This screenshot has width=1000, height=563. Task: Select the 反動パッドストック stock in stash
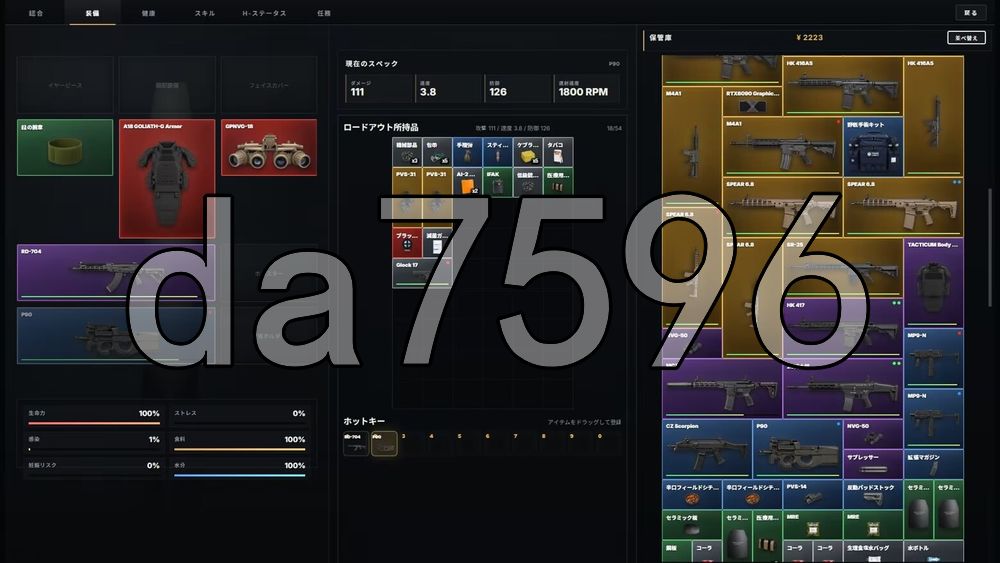(x=873, y=494)
